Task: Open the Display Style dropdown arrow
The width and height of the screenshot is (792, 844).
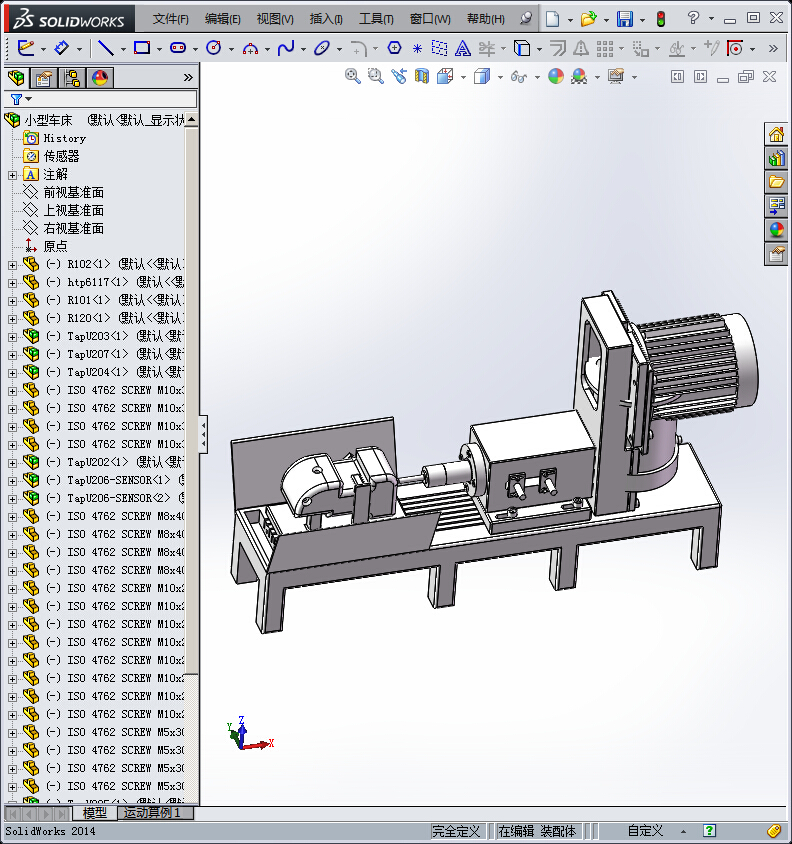Action: (x=500, y=78)
